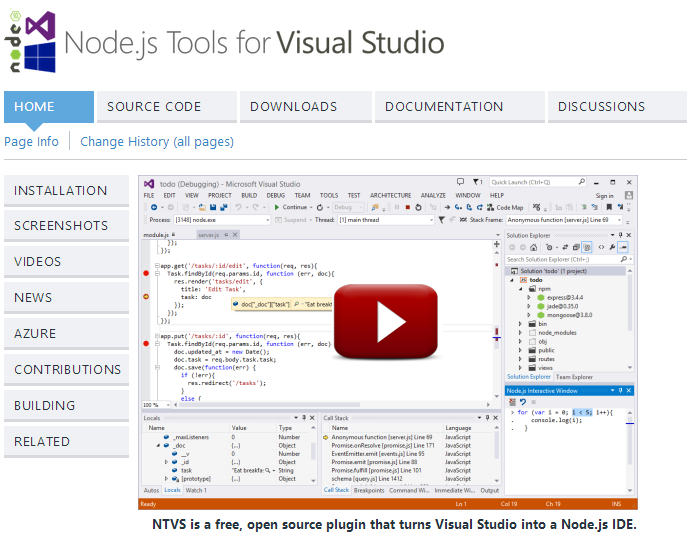Toggle breakpoint on Task.findById line under app.get
The width and height of the screenshot is (687, 540).
[x=146, y=273]
